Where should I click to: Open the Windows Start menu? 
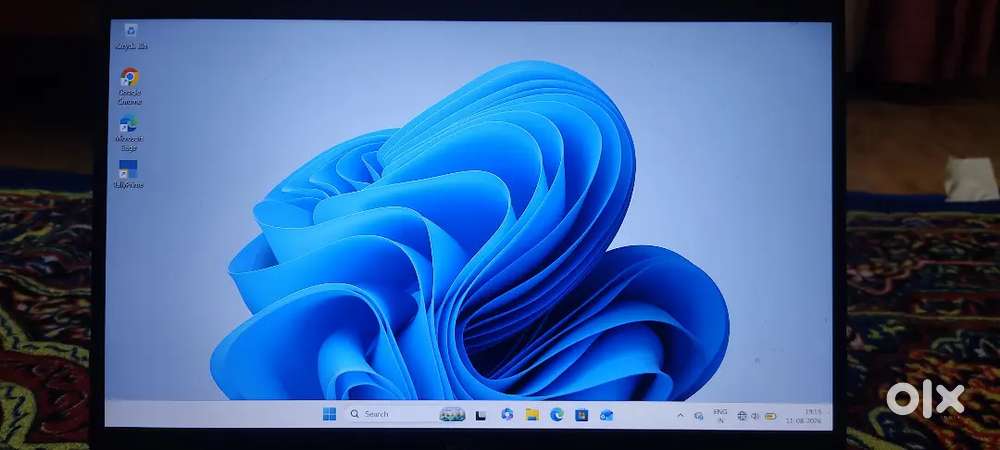(330, 414)
